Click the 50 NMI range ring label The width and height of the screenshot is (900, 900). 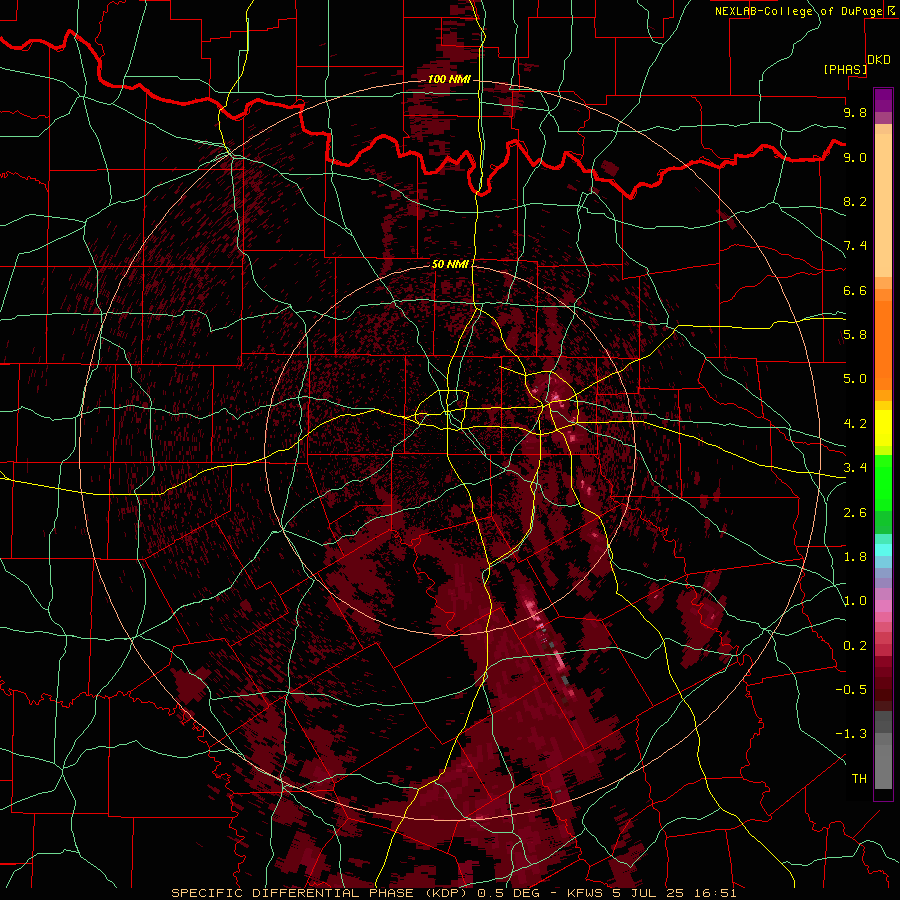(450, 264)
